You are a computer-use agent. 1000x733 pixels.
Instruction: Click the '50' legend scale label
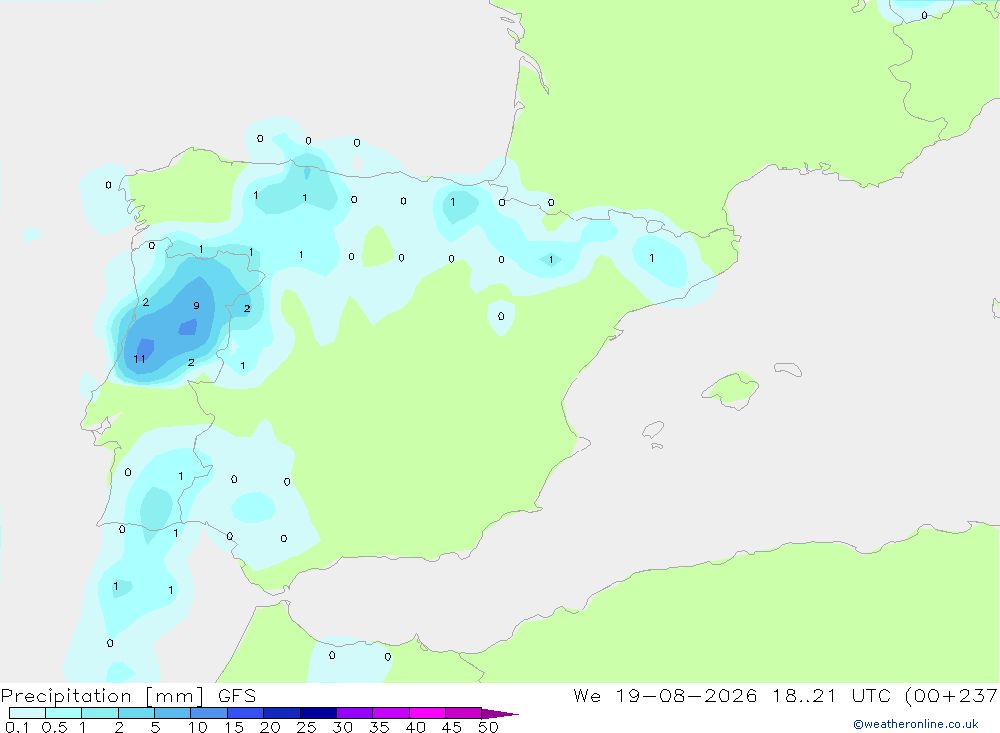(488, 727)
